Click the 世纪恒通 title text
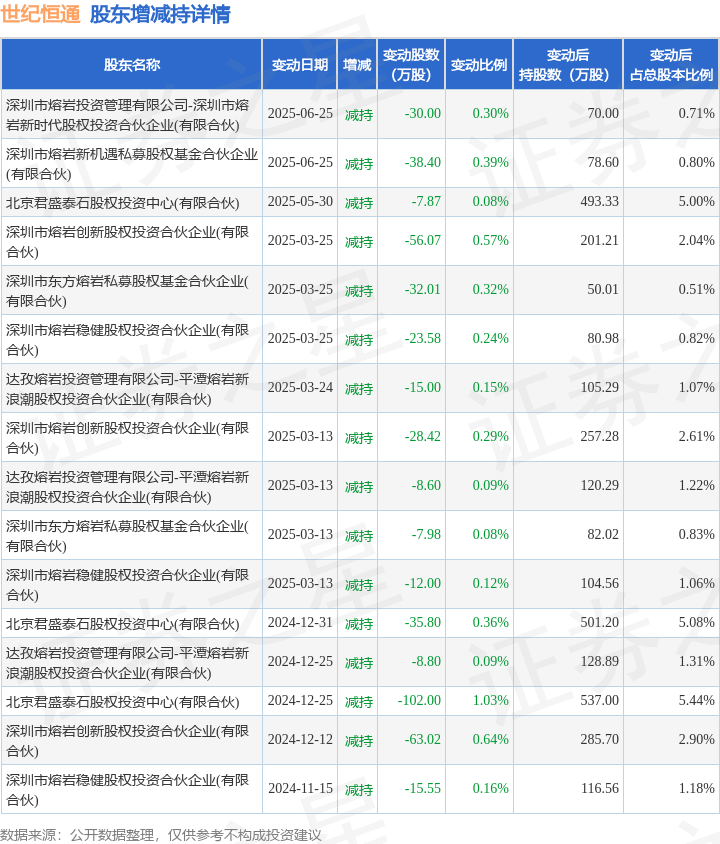This screenshot has height=844, width=720. tap(40, 14)
